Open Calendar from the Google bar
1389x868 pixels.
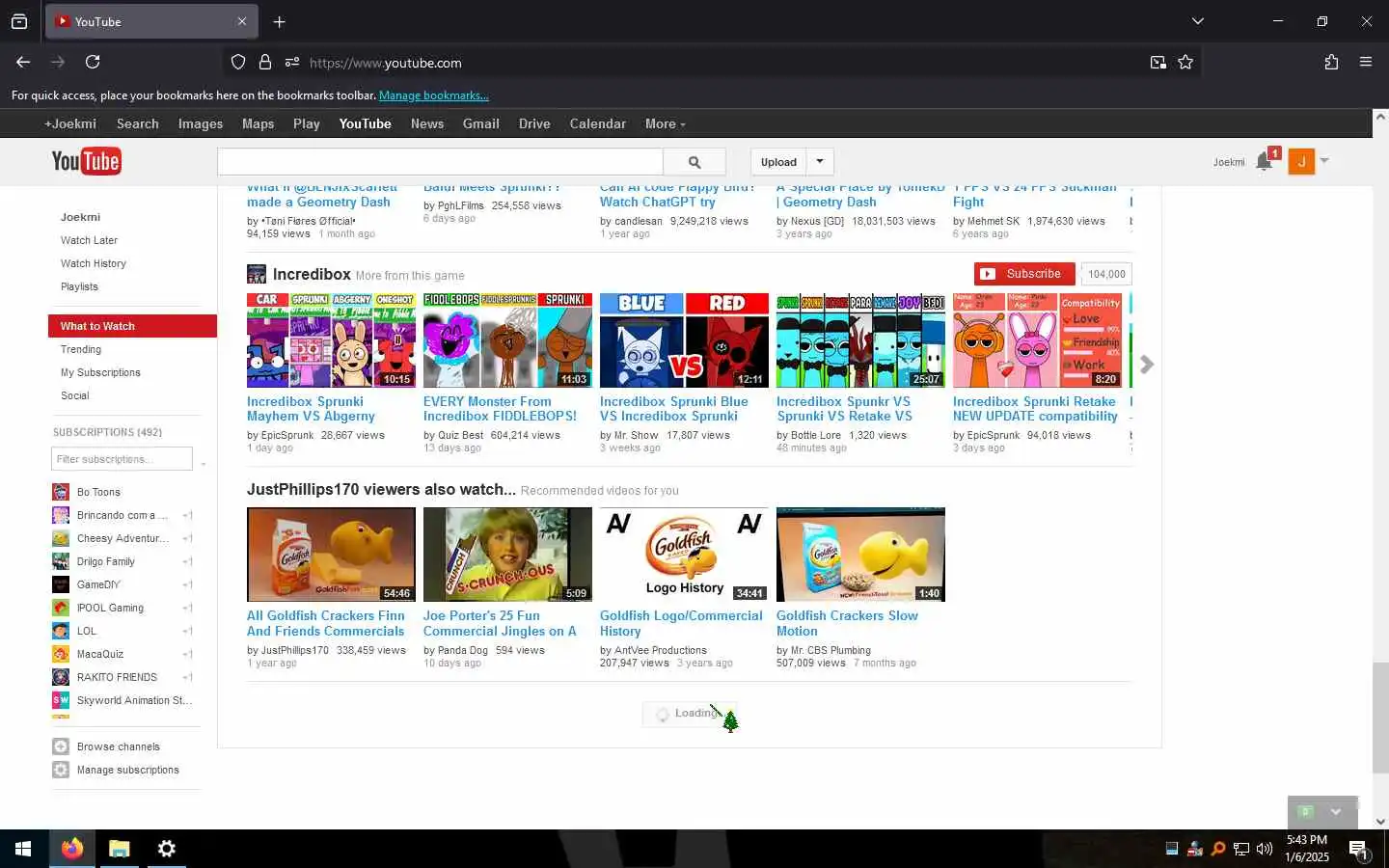pos(598,123)
